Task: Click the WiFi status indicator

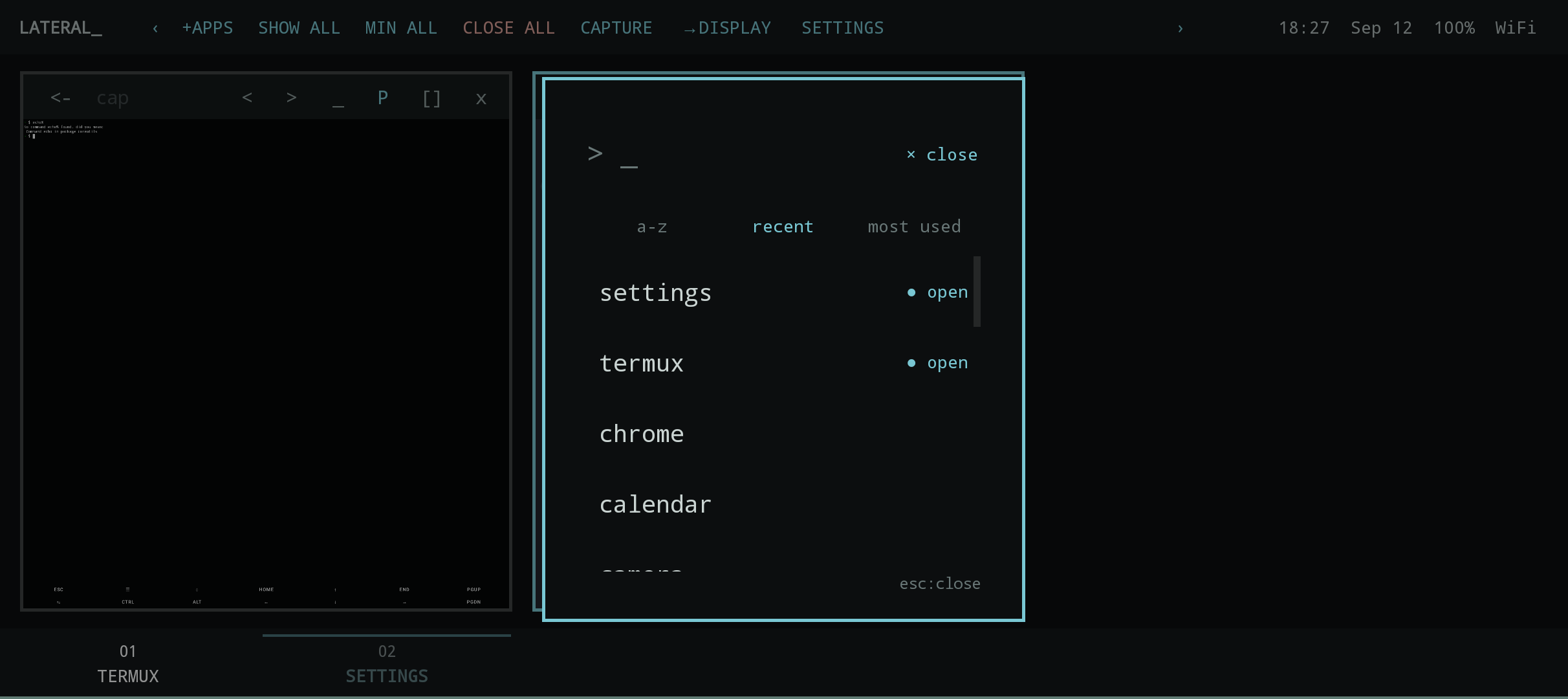Action: pos(1515,28)
